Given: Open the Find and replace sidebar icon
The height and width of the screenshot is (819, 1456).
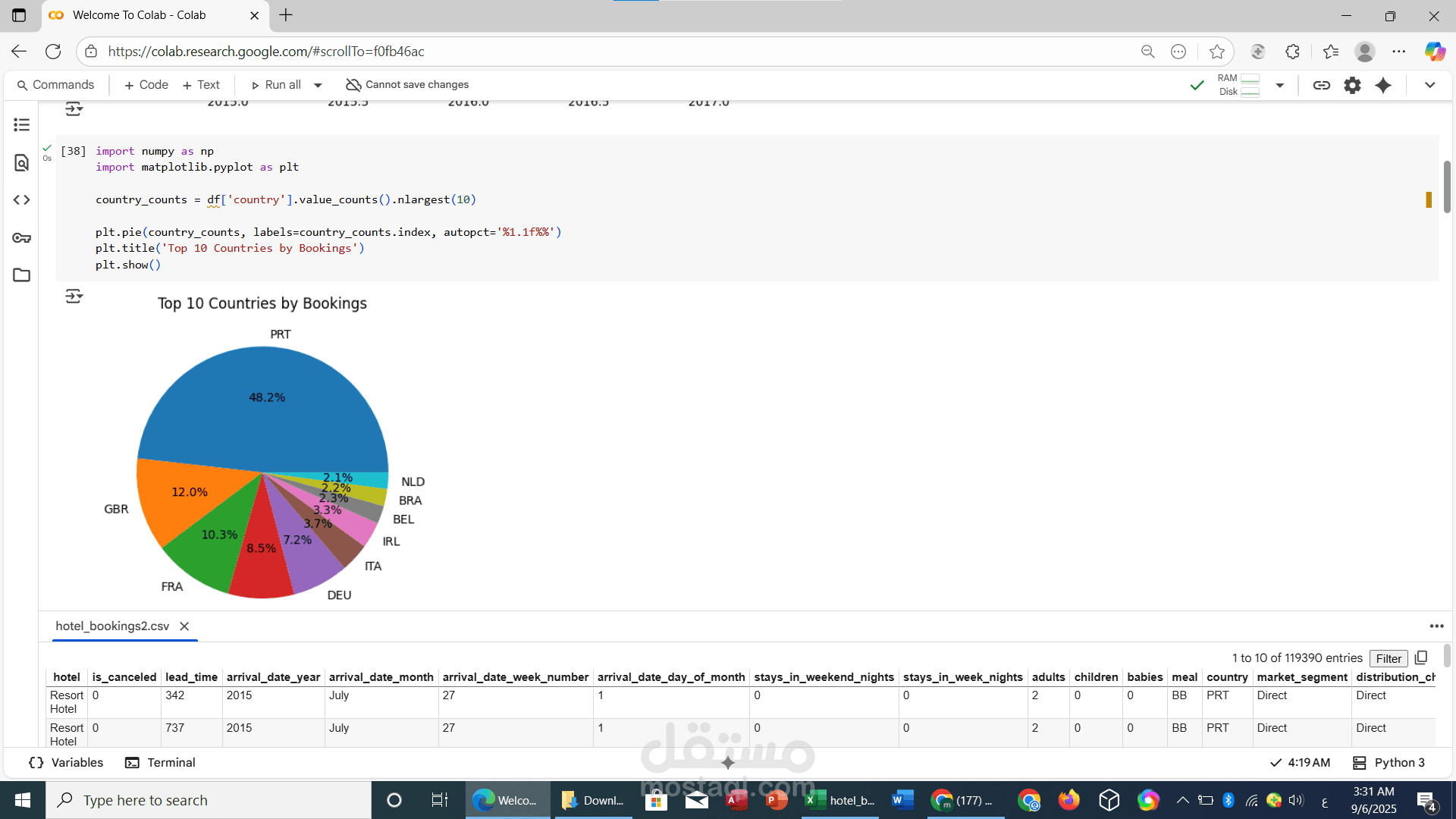Looking at the screenshot, I should tap(21, 162).
